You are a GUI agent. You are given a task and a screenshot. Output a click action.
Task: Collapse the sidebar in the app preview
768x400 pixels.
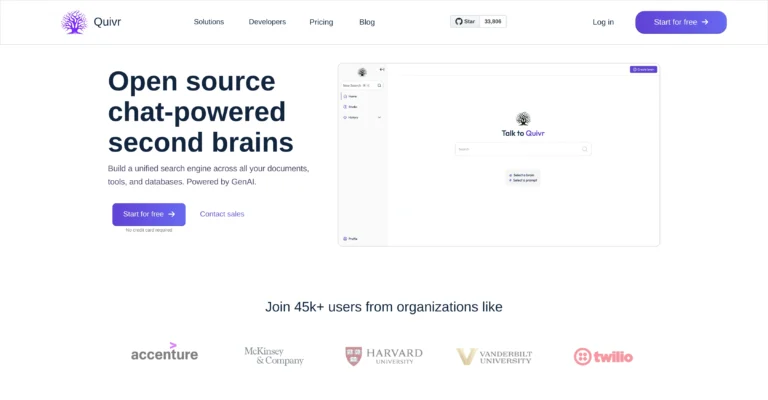[382, 70]
